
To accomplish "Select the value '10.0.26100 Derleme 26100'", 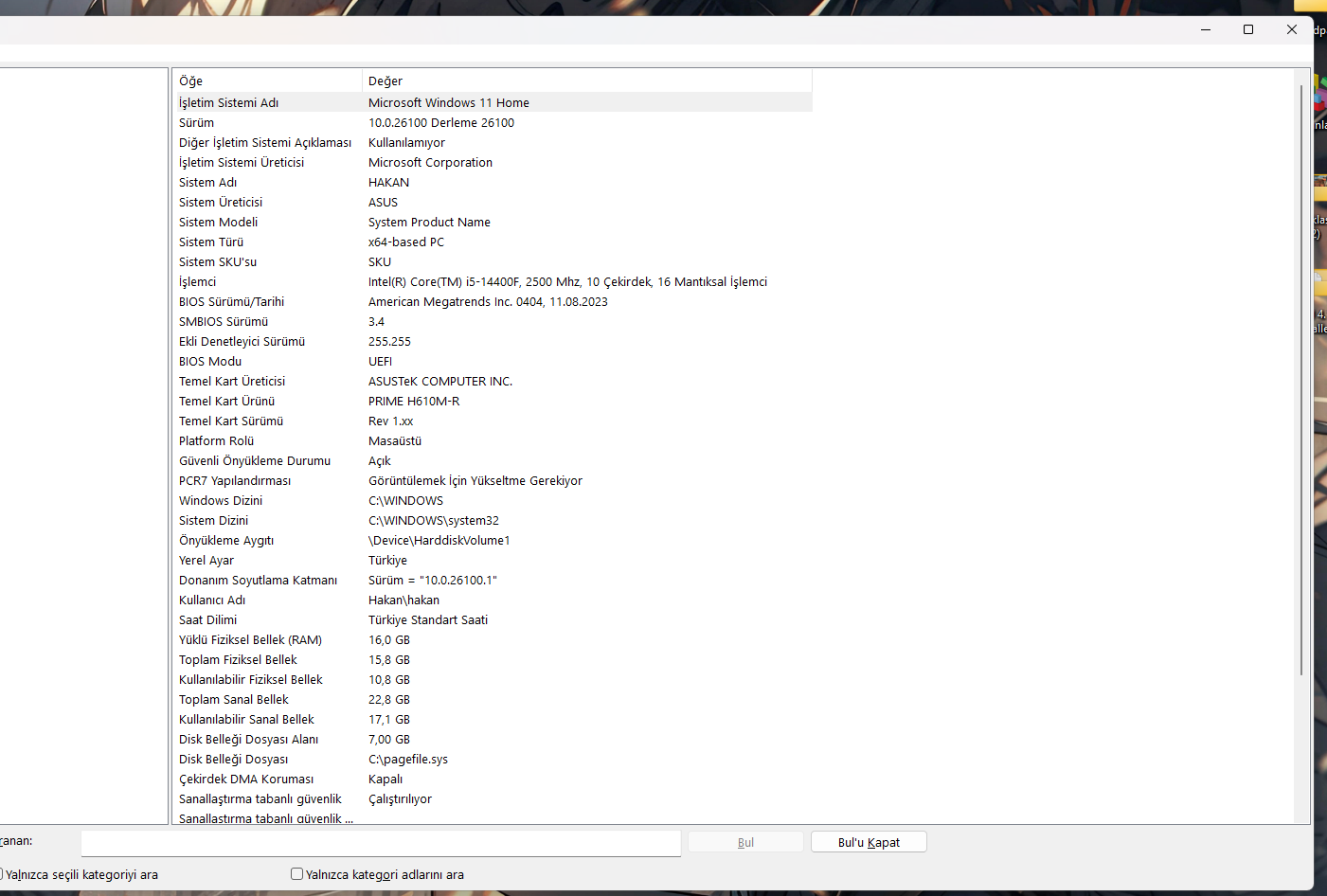I will click(441, 123).
